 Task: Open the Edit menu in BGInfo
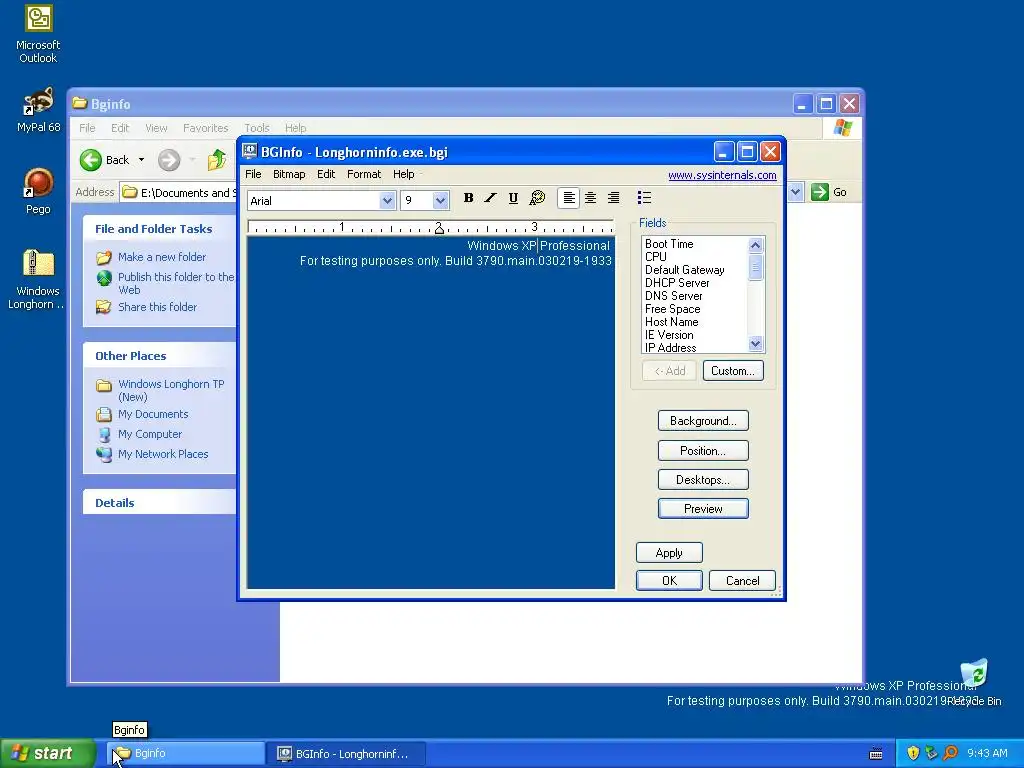coord(326,174)
